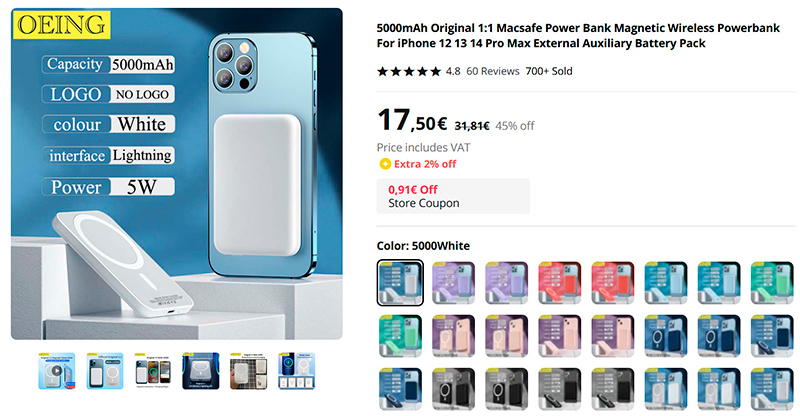
Task: Click the OEING brand logo on the main image
Action: click(x=58, y=24)
